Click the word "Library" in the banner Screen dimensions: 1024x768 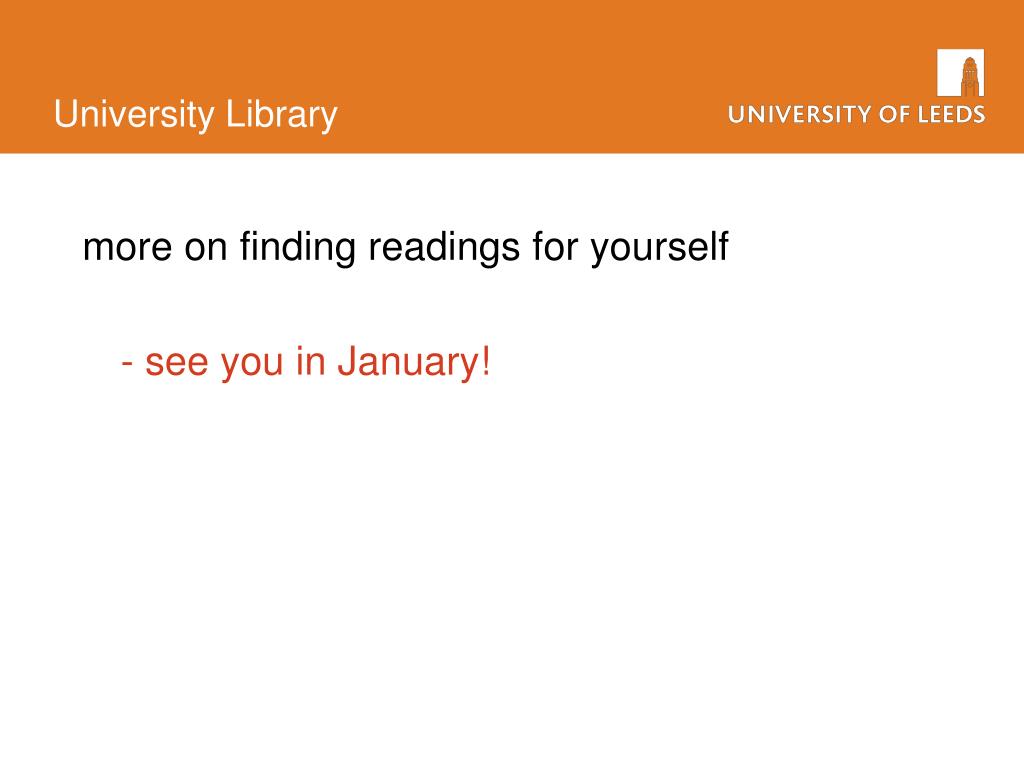(281, 115)
